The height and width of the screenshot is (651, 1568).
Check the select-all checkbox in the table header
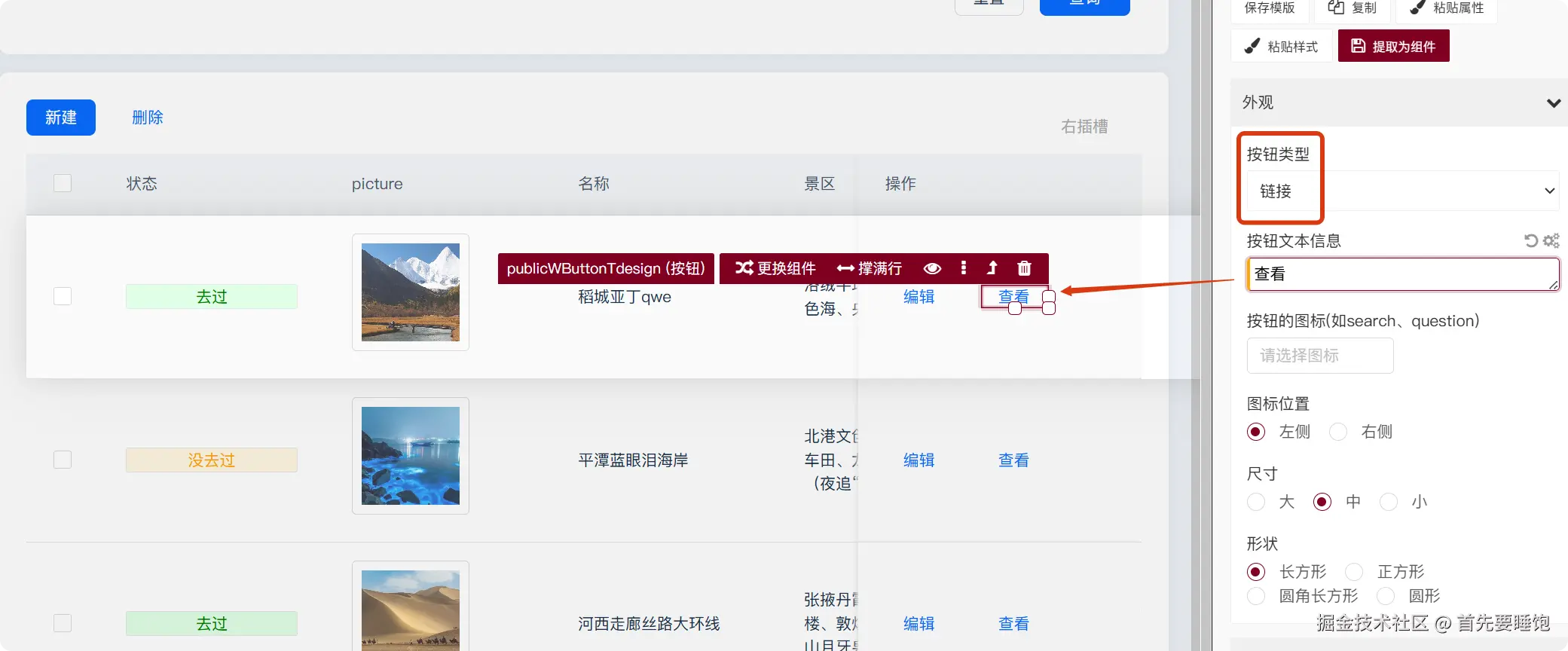[x=63, y=183]
